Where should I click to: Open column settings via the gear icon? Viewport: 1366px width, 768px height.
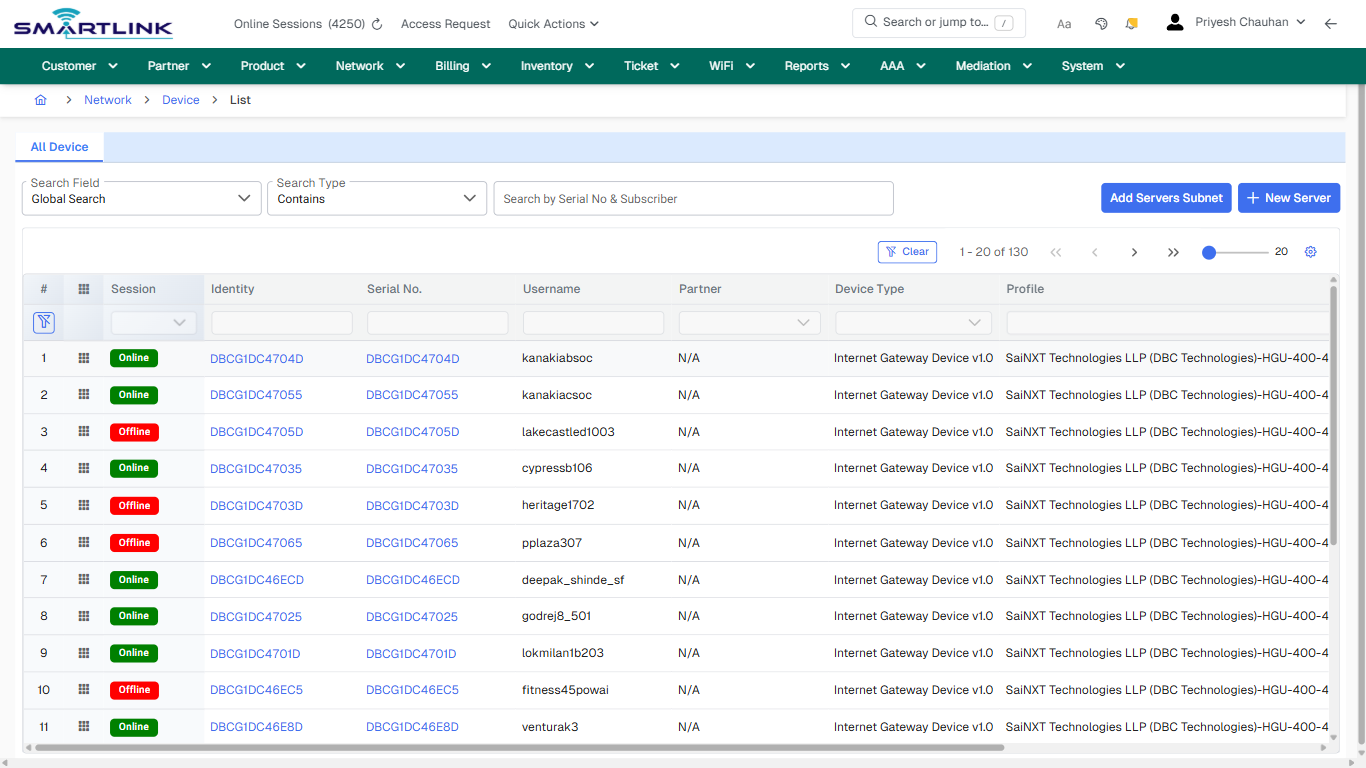[1310, 252]
